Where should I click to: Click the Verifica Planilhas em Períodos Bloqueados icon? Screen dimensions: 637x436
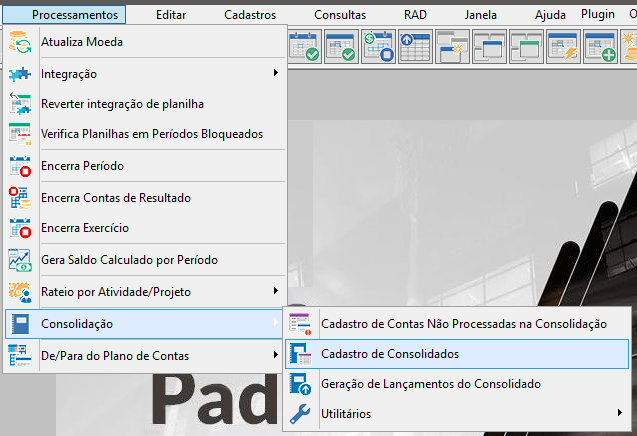coord(20,134)
